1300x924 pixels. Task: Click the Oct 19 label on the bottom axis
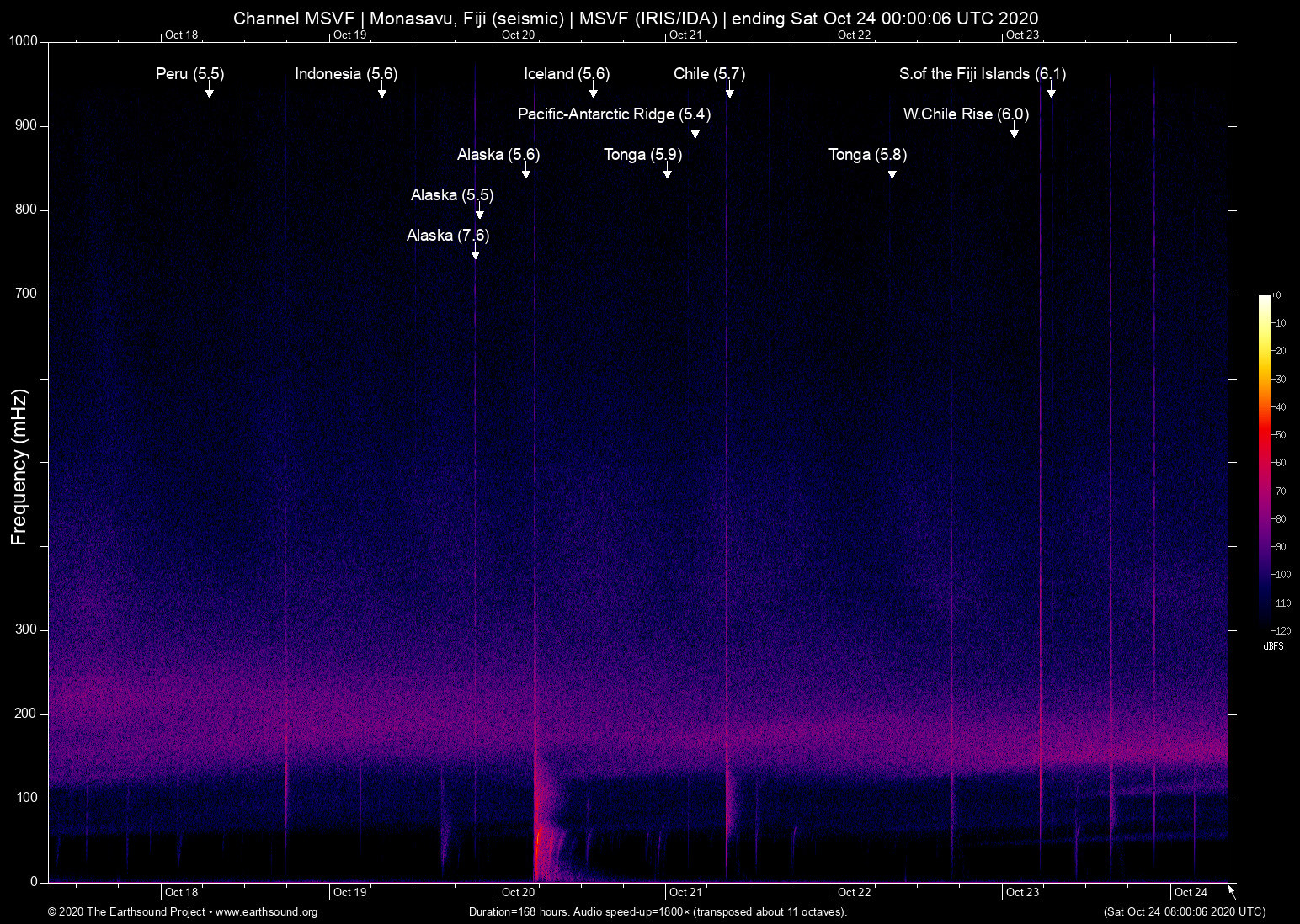tap(350, 893)
